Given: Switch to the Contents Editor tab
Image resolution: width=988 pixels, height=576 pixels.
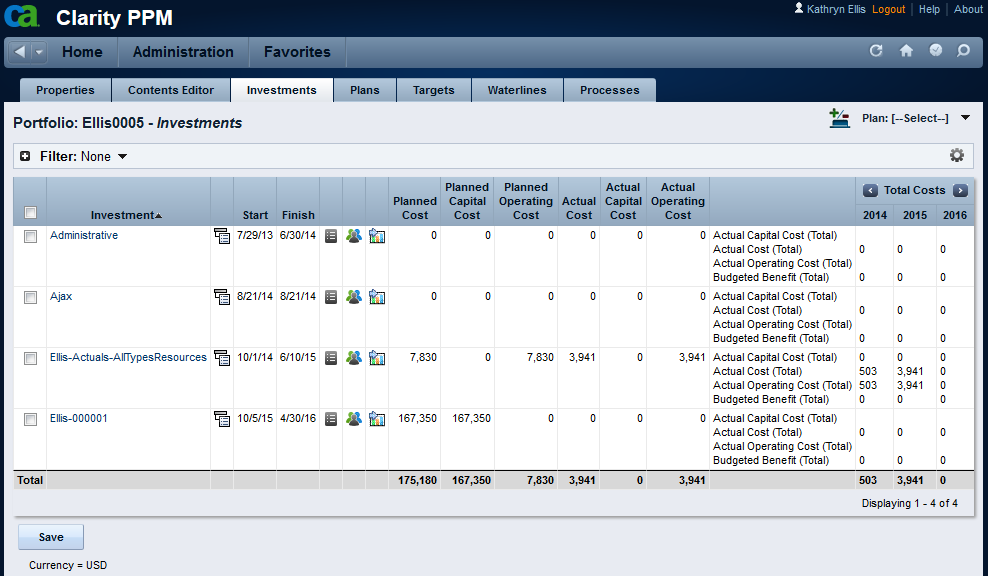Looking at the screenshot, I should tap(171, 90).
